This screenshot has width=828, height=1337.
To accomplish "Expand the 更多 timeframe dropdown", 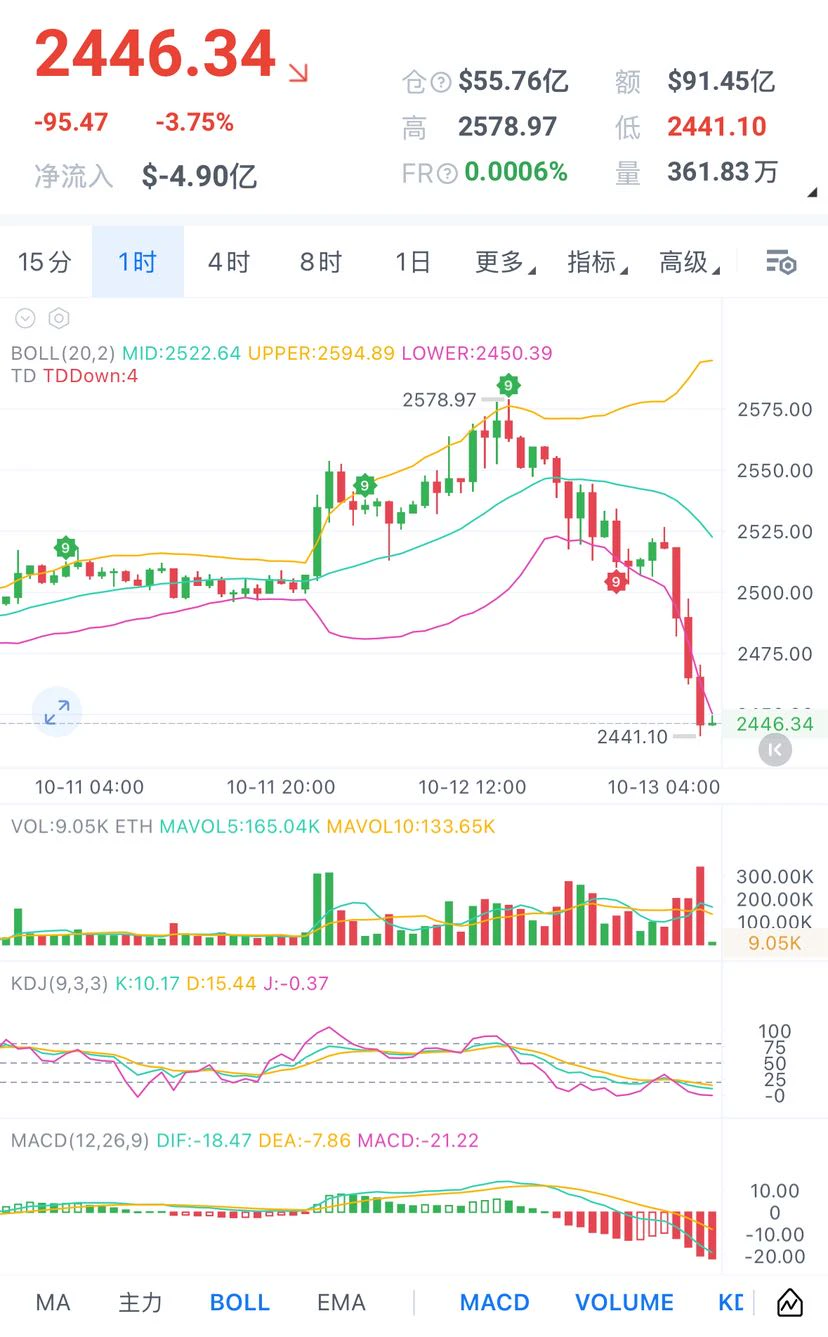I will click(x=505, y=262).
